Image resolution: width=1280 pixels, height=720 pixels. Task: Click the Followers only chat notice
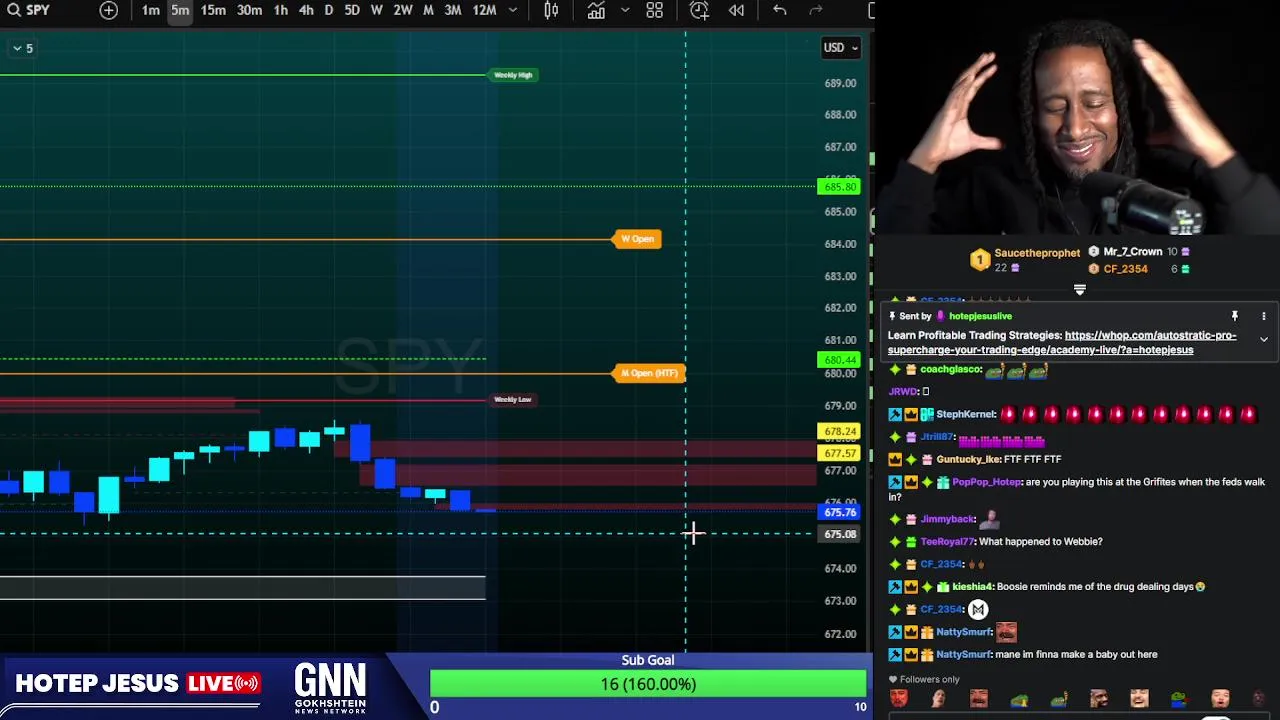tap(925, 680)
